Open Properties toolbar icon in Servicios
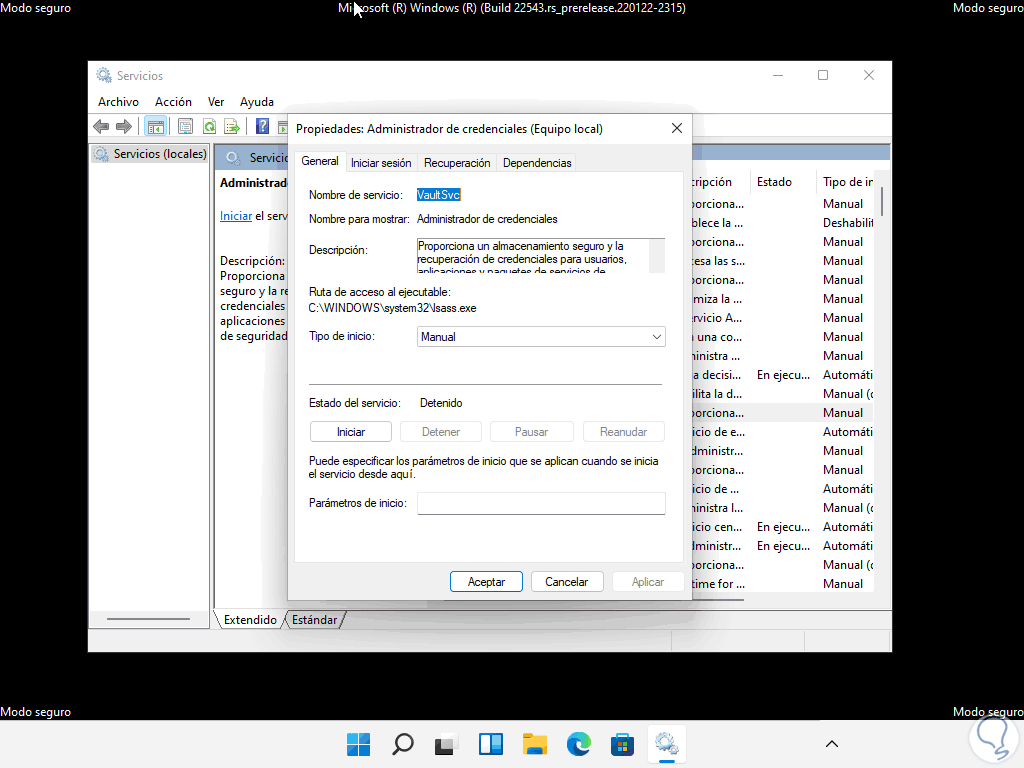The image size is (1024, 768). coord(185,126)
